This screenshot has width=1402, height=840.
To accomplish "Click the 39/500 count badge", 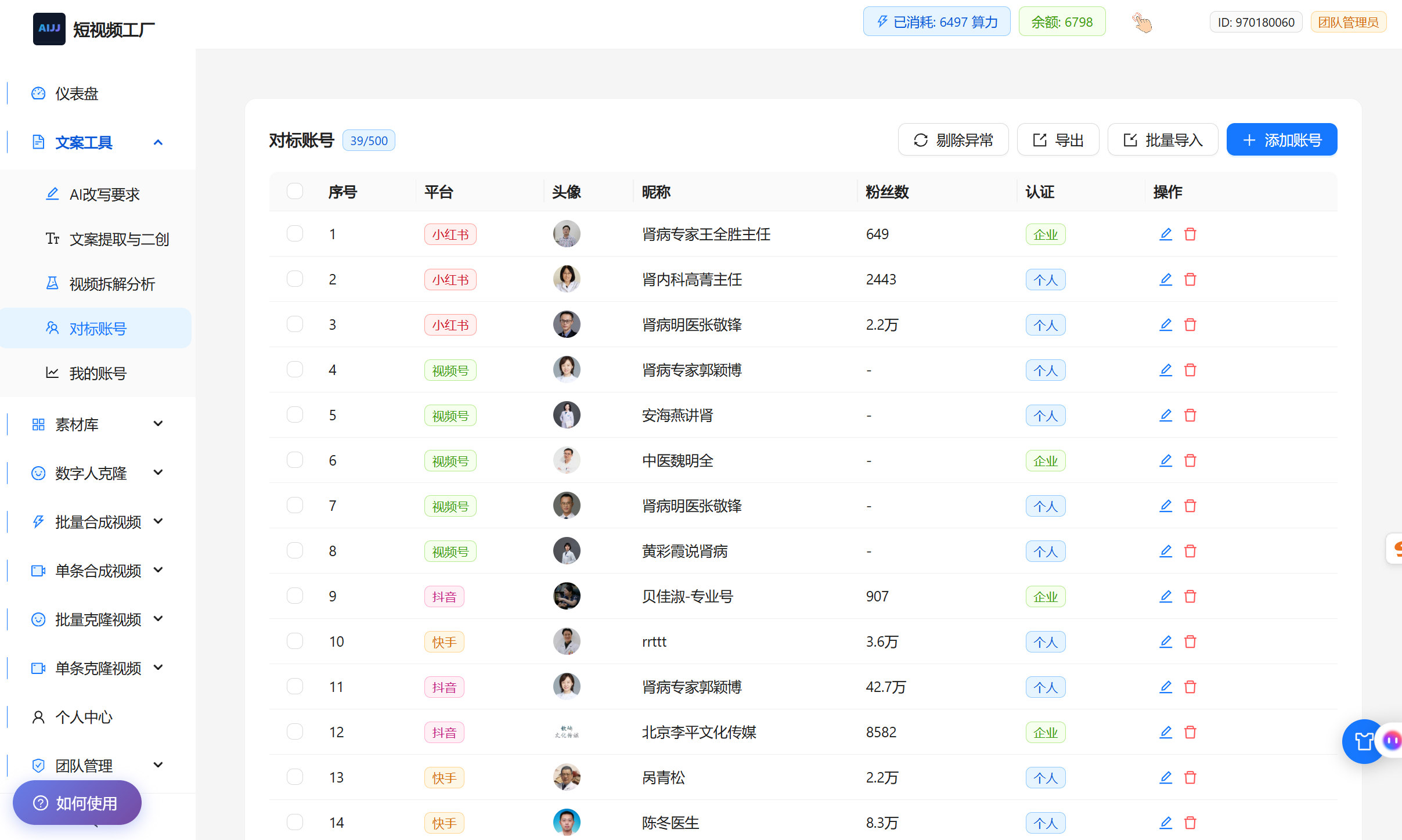I will 369,140.
